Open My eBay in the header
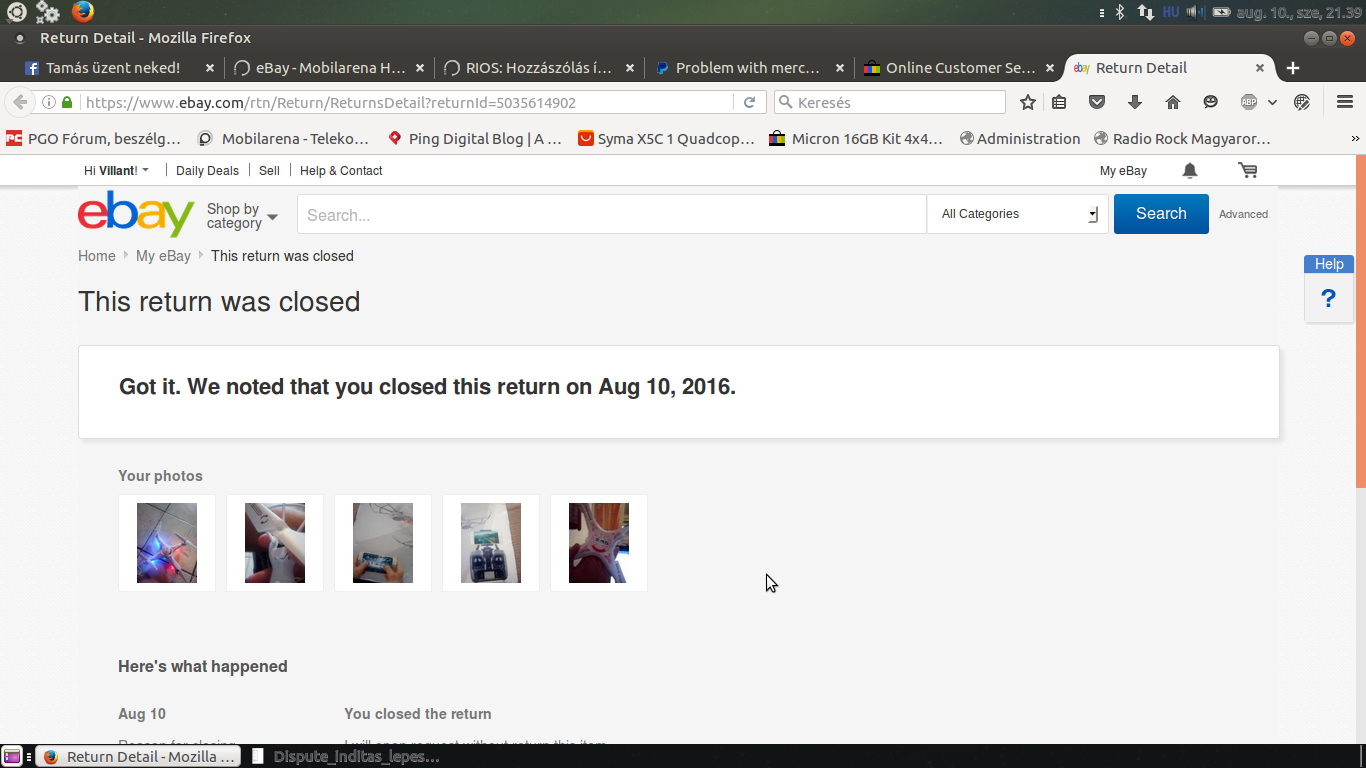The width and height of the screenshot is (1366, 768). 1123,171
